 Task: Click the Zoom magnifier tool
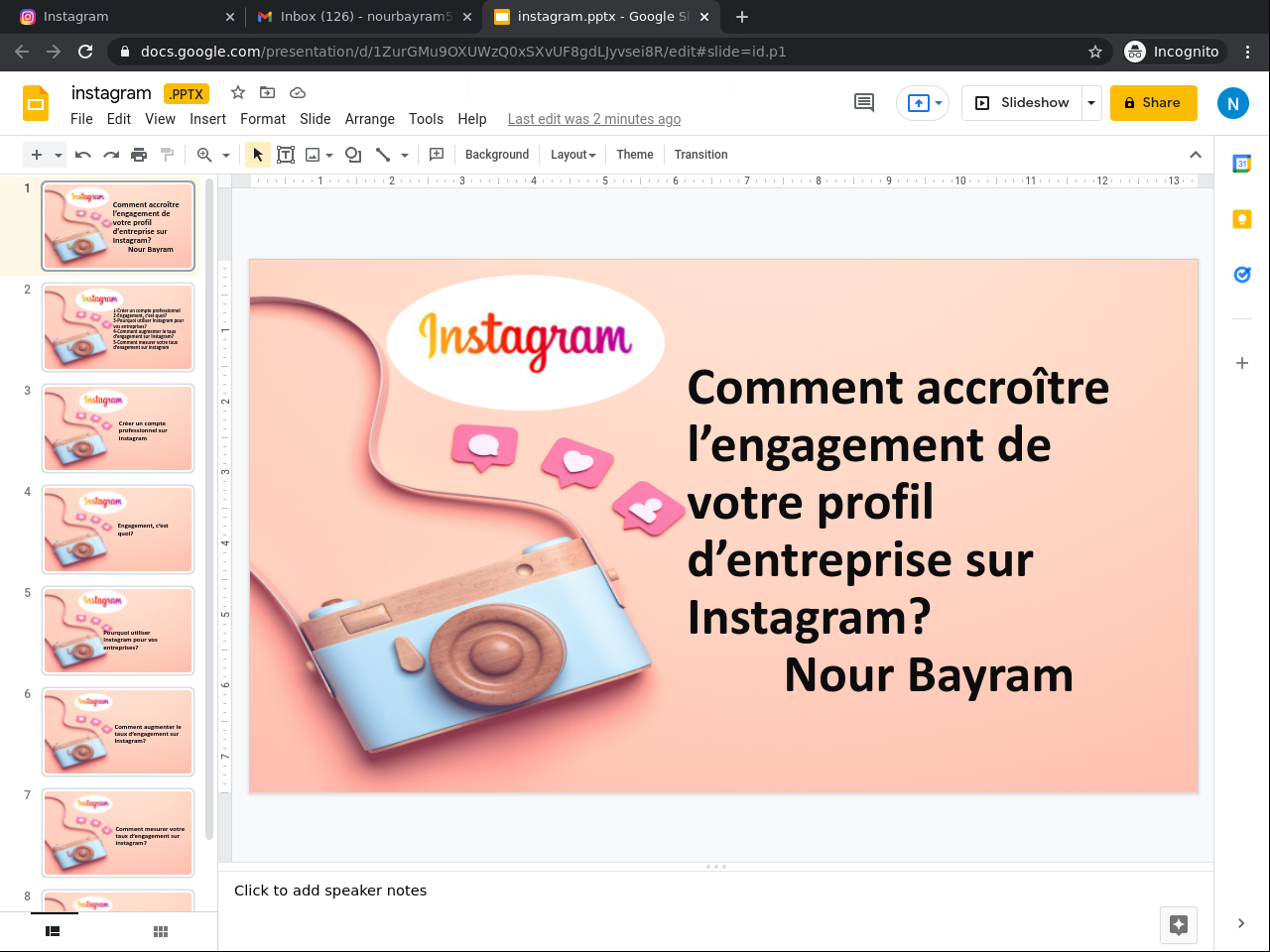[204, 155]
